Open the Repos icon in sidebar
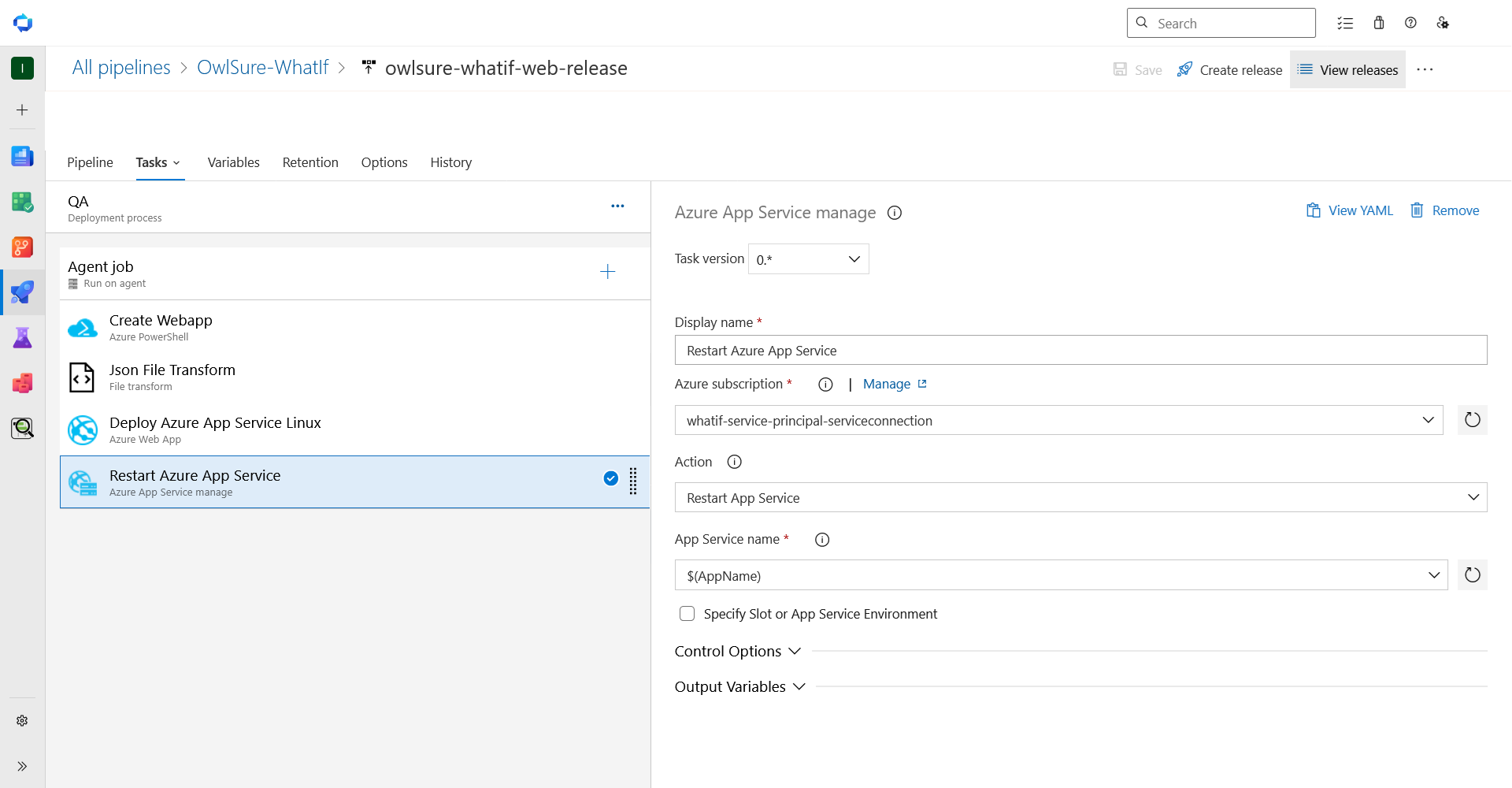Viewport: 1512px width, 788px height. point(22,247)
